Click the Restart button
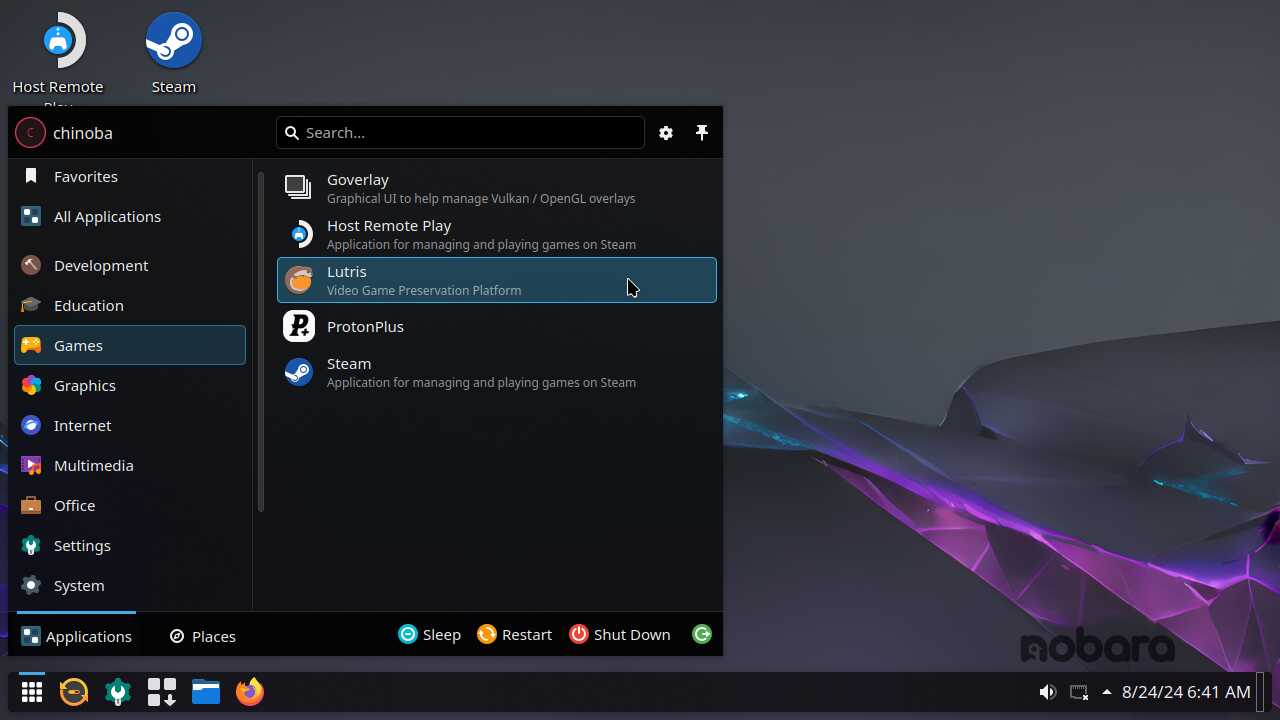The width and height of the screenshot is (1280, 720). click(514, 634)
